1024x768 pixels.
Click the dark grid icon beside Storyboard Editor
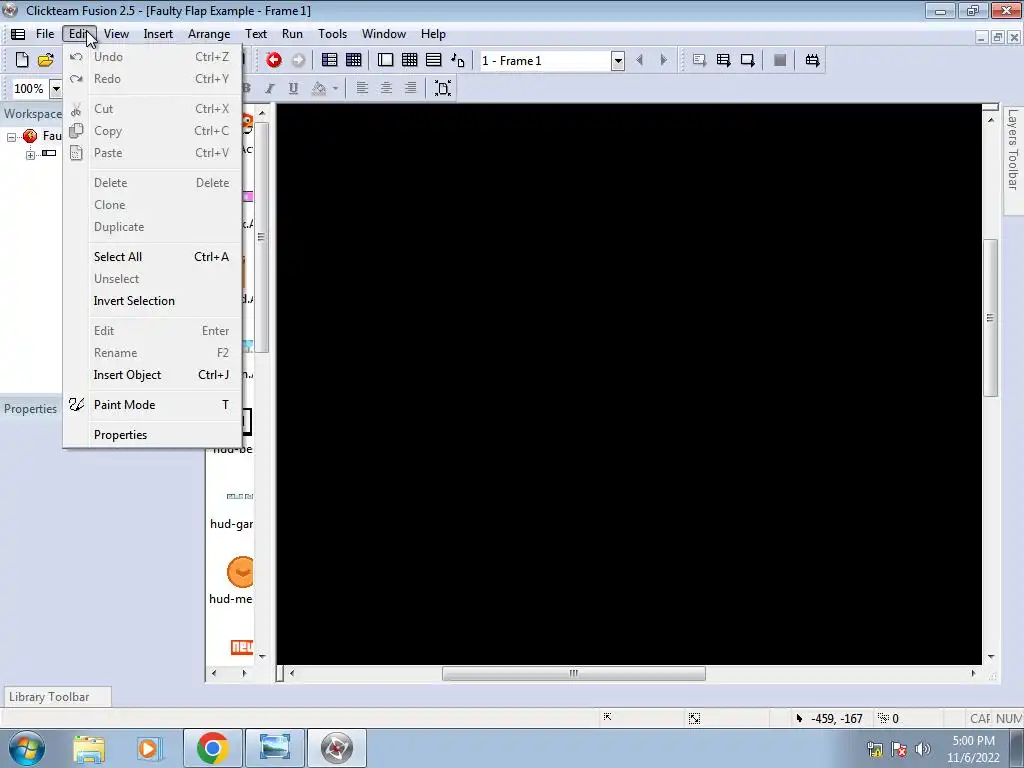coord(353,60)
